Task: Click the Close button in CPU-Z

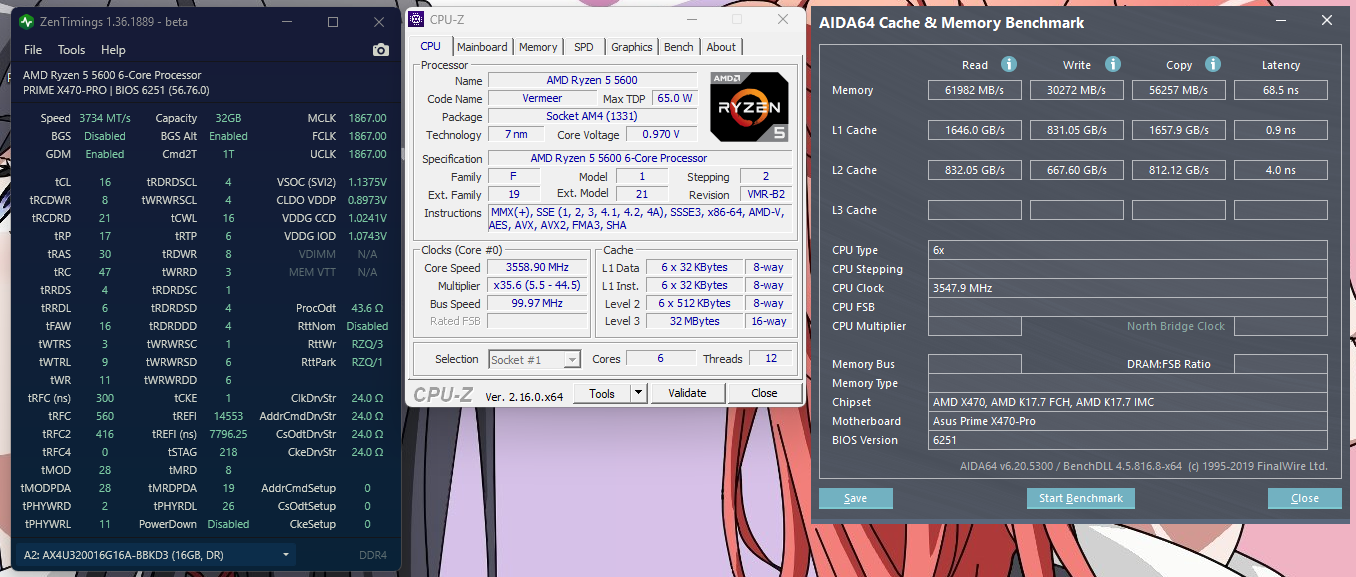Action: [x=764, y=394]
